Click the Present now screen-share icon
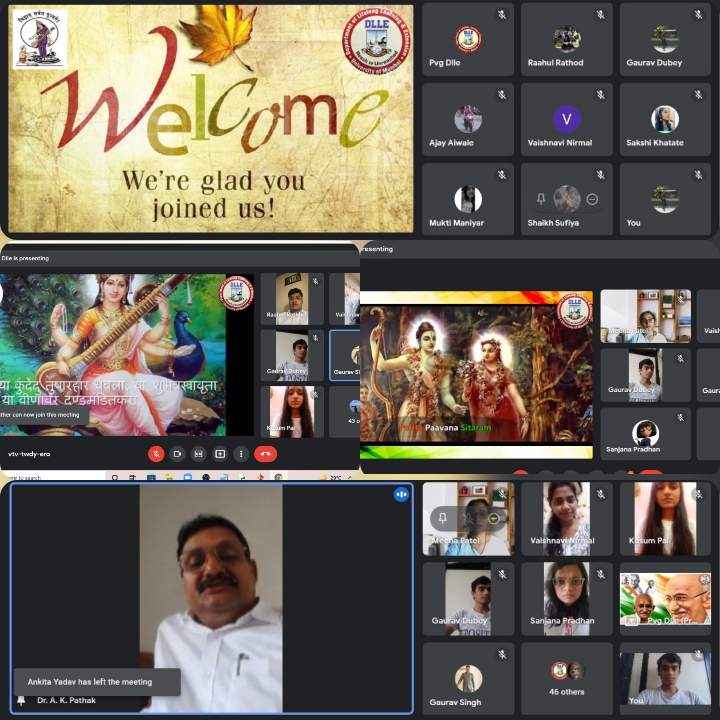This screenshot has height=720, width=720. tap(219, 453)
